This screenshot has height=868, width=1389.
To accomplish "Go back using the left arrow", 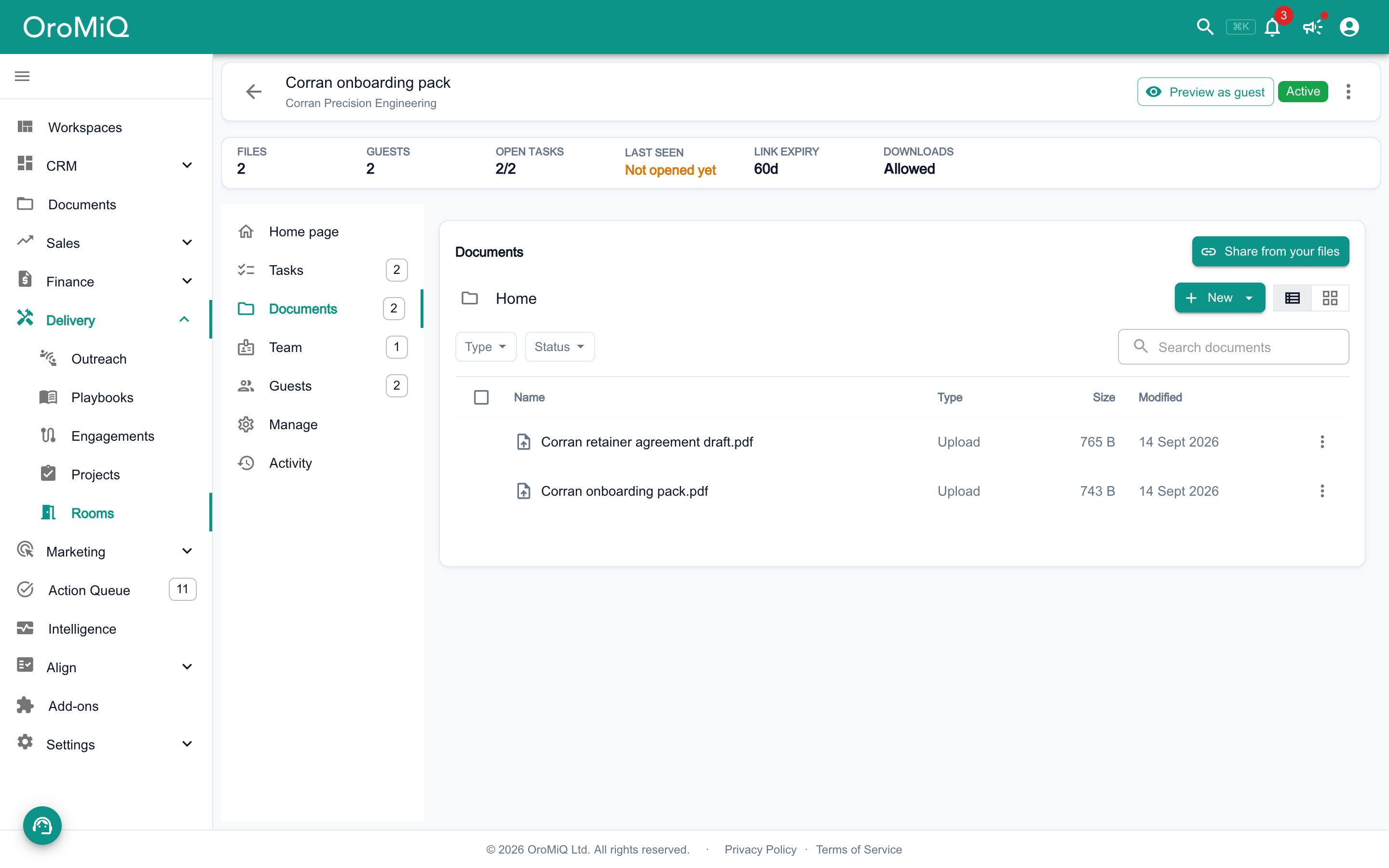I will pyautogui.click(x=254, y=91).
